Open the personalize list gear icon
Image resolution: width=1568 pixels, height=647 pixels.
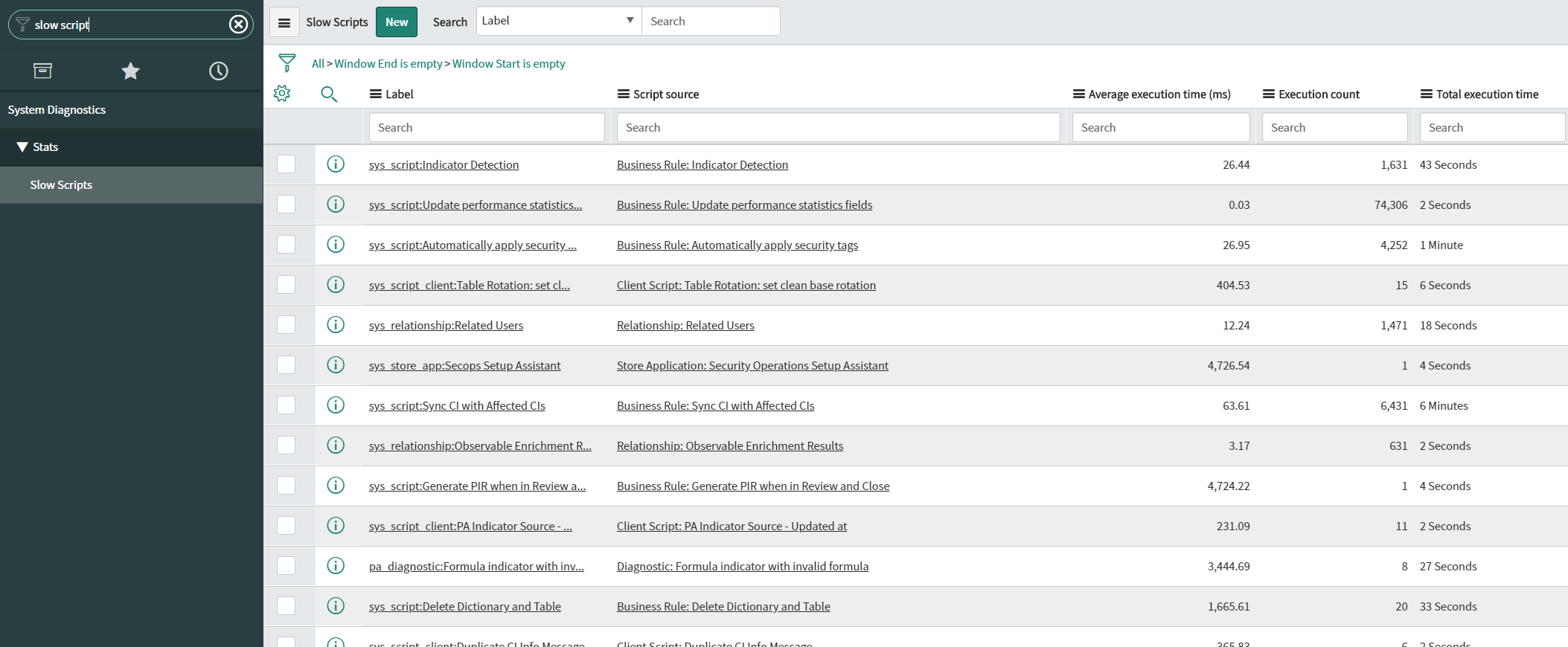[x=282, y=94]
